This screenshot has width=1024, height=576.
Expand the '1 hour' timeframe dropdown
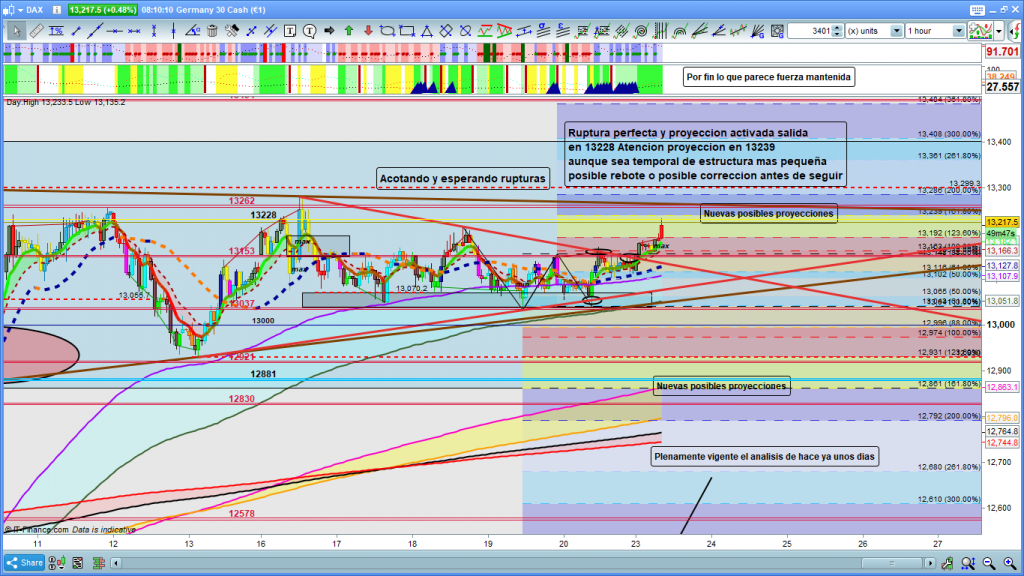pos(959,31)
